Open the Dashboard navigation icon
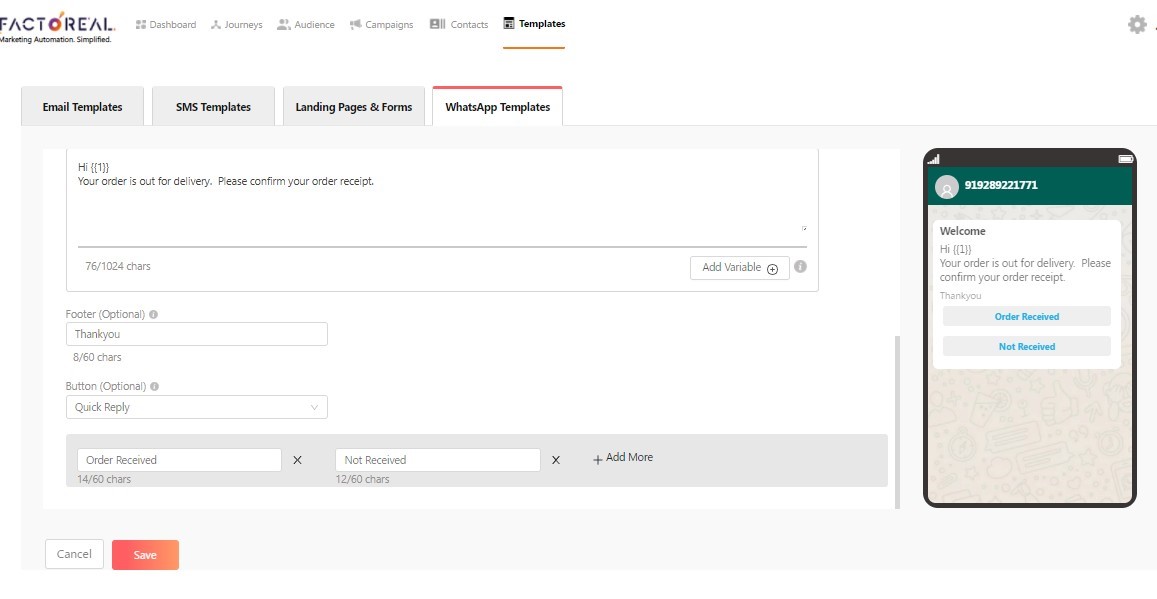1157x599 pixels. pos(143,24)
